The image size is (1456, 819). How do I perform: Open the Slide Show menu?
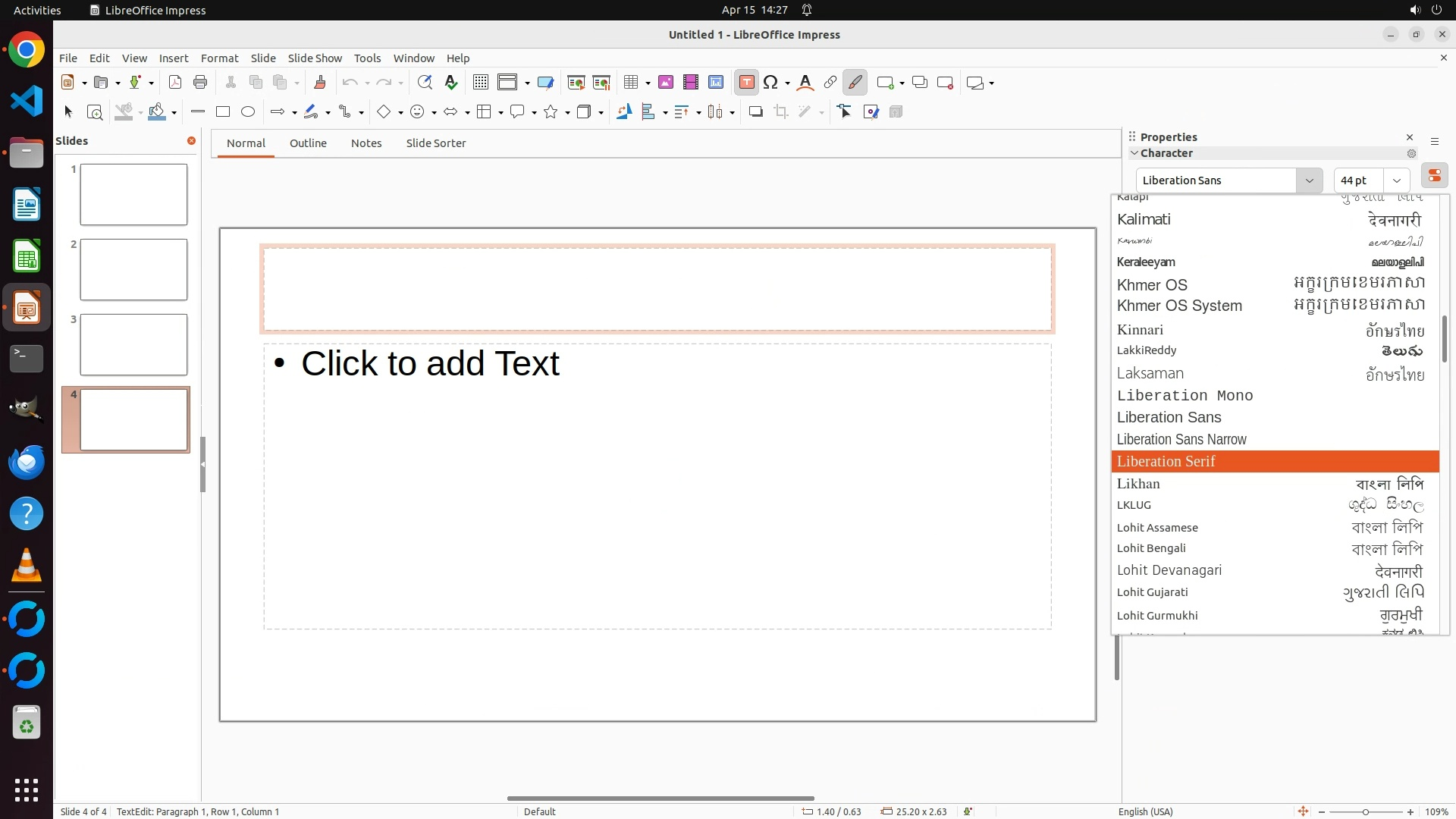[x=315, y=58]
